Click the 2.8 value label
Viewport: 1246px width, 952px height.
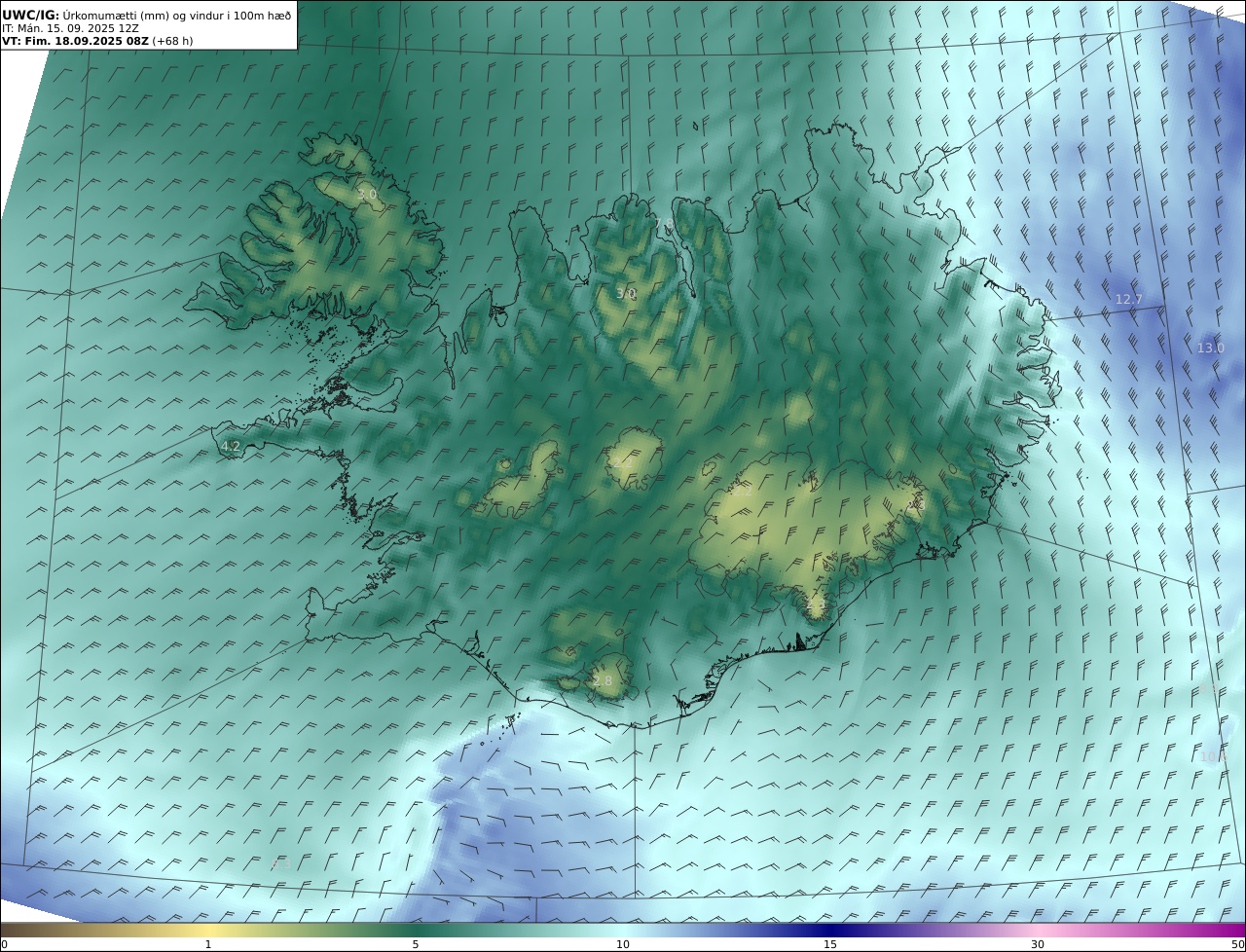[x=603, y=680]
